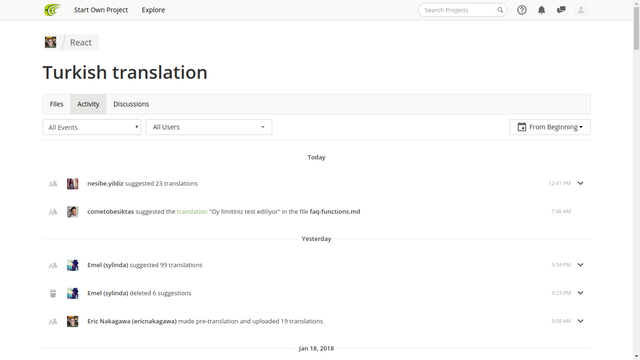The image size is (640, 360).
Task: Select the Activity tab
Action: (88, 104)
